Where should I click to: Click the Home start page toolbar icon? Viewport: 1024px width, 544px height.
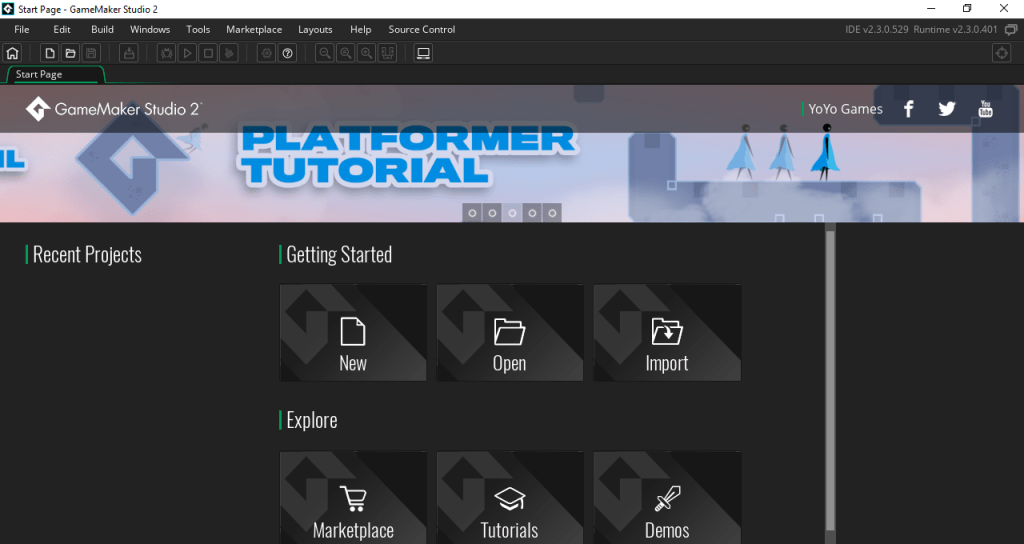(13, 53)
